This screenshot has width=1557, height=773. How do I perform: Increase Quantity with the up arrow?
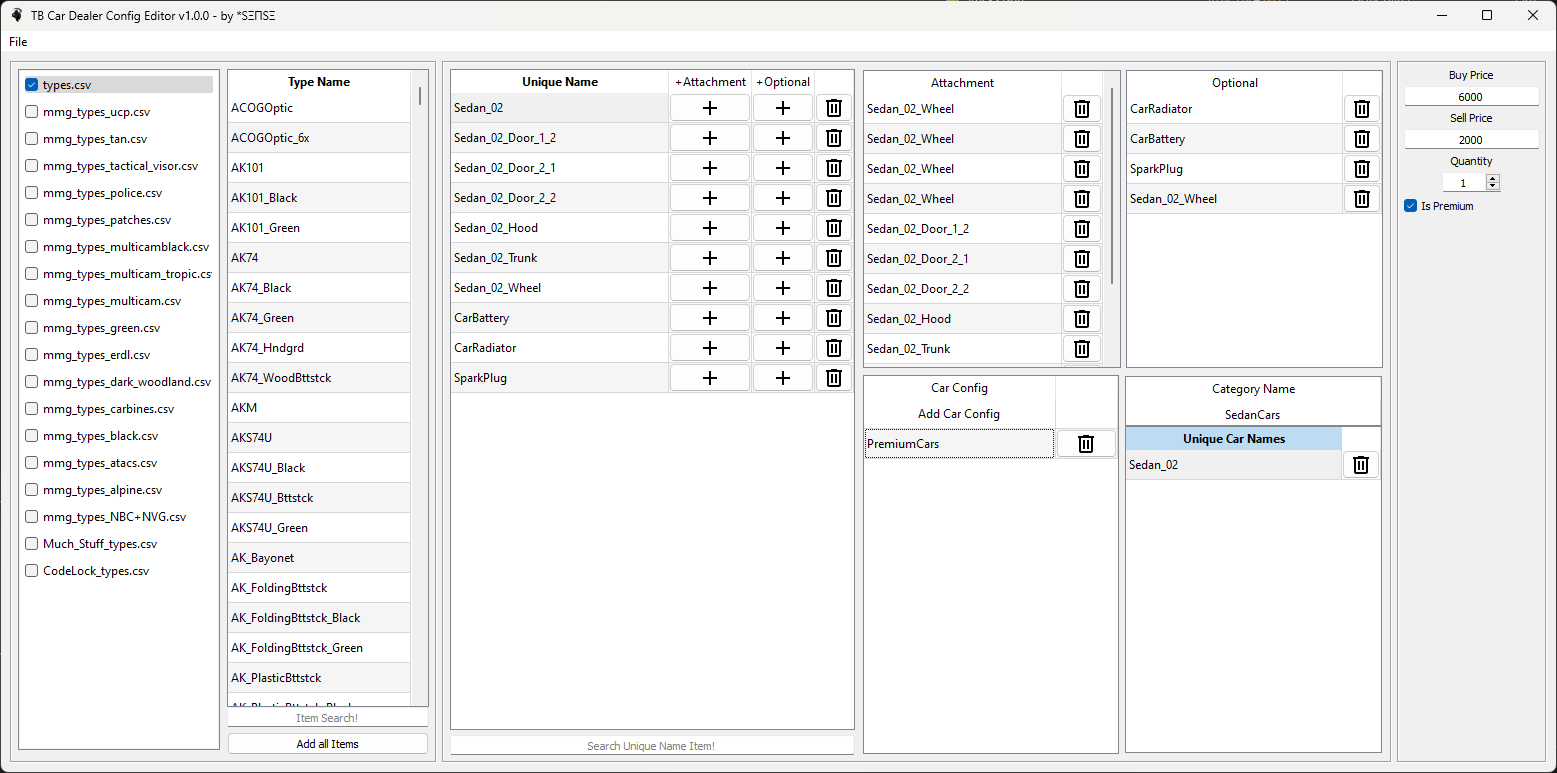[x=1493, y=179]
